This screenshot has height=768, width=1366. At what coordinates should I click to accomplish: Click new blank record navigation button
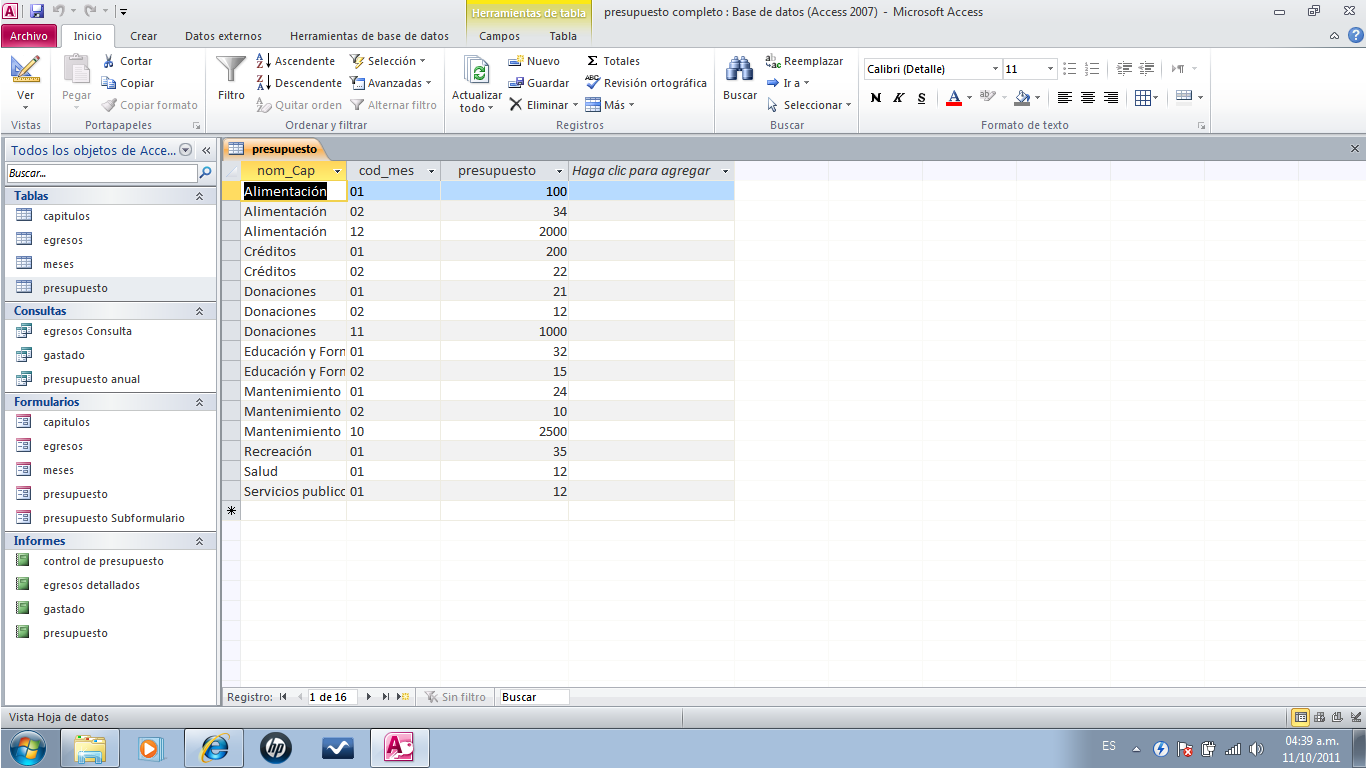click(x=403, y=697)
